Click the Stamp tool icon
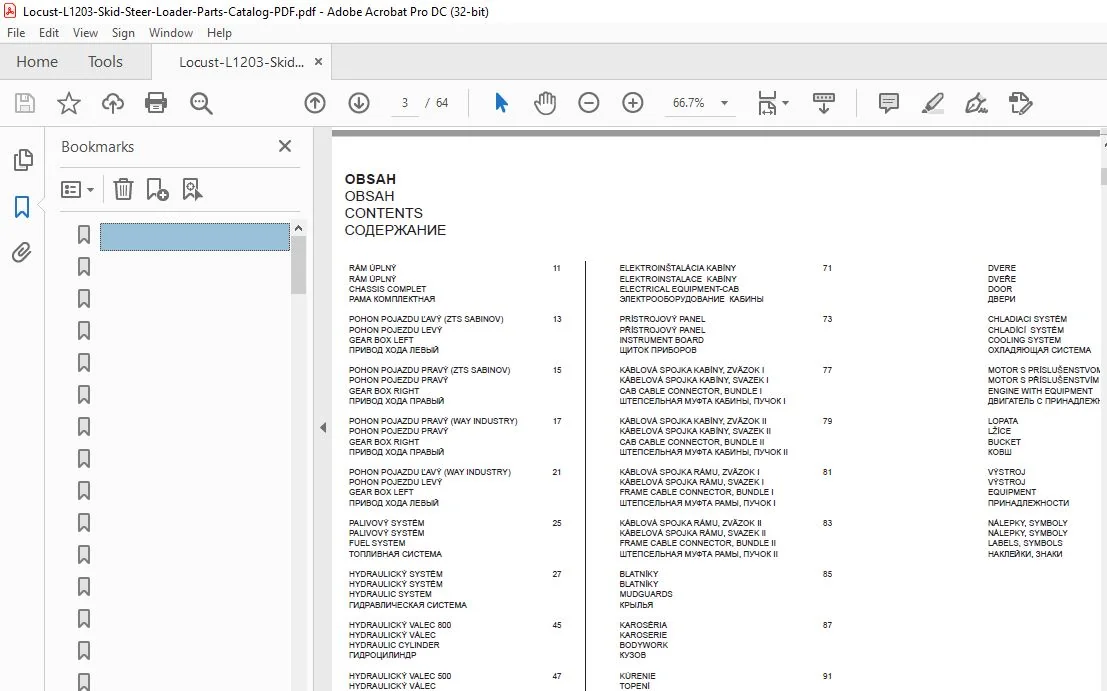Image resolution: width=1107 pixels, height=691 pixels. click(1020, 103)
